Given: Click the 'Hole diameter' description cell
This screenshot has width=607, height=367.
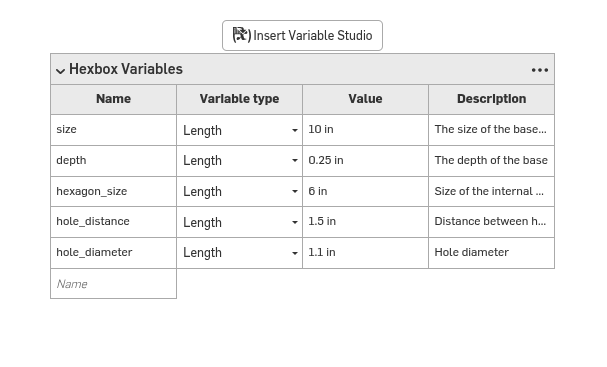Looking at the screenshot, I should 491,253.
